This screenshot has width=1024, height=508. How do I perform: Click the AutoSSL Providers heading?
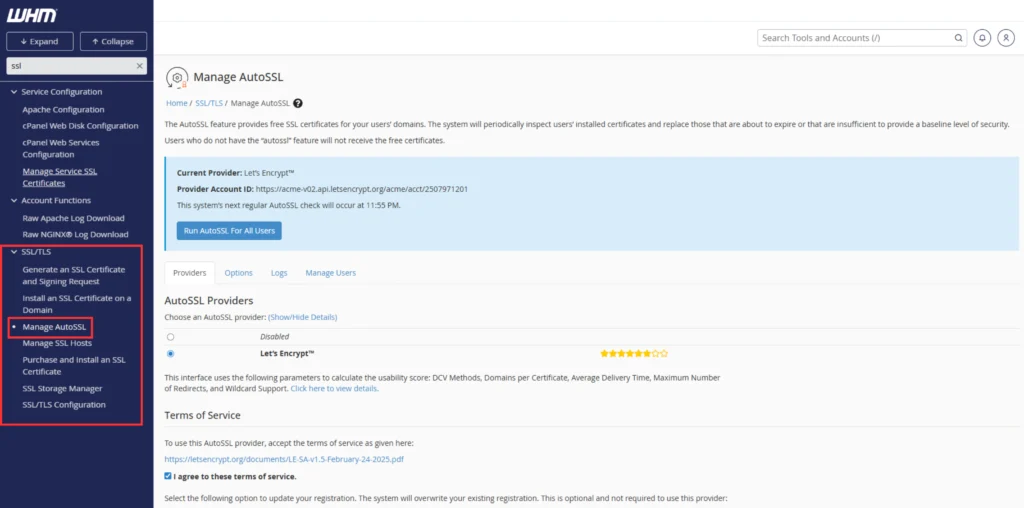pos(209,301)
